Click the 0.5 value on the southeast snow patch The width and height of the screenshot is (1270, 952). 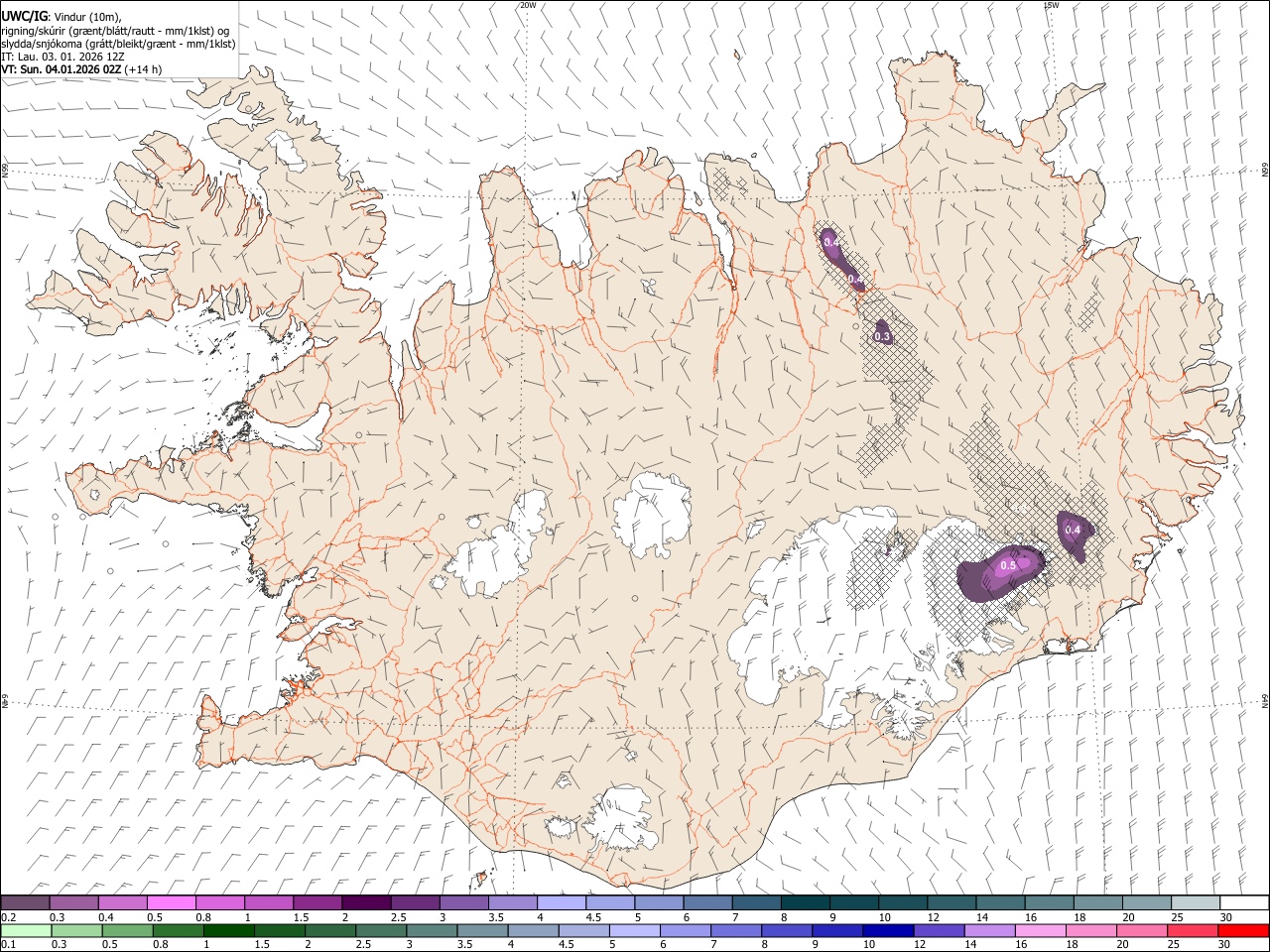(x=1008, y=565)
